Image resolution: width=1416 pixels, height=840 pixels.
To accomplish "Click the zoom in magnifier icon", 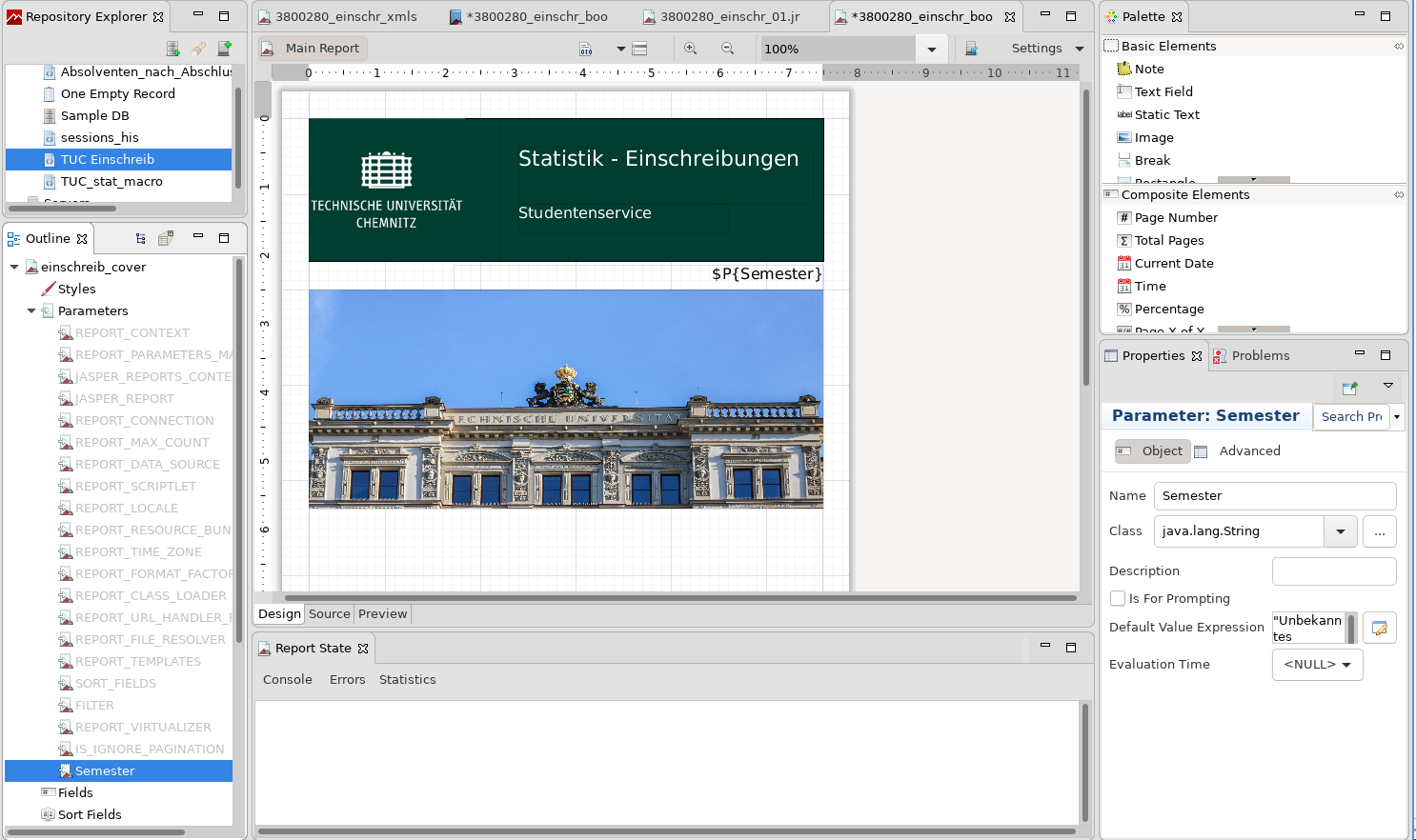I will (x=690, y=49).
